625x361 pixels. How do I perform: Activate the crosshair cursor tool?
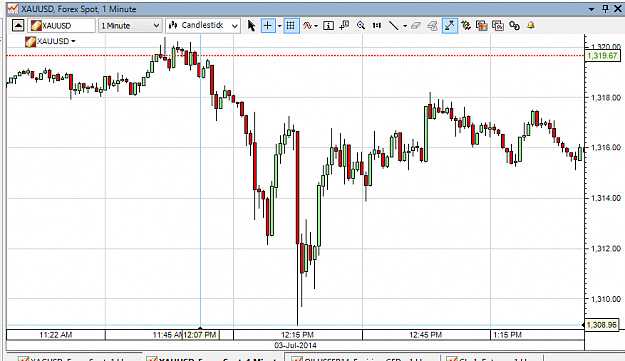click(x=268, y=26)
